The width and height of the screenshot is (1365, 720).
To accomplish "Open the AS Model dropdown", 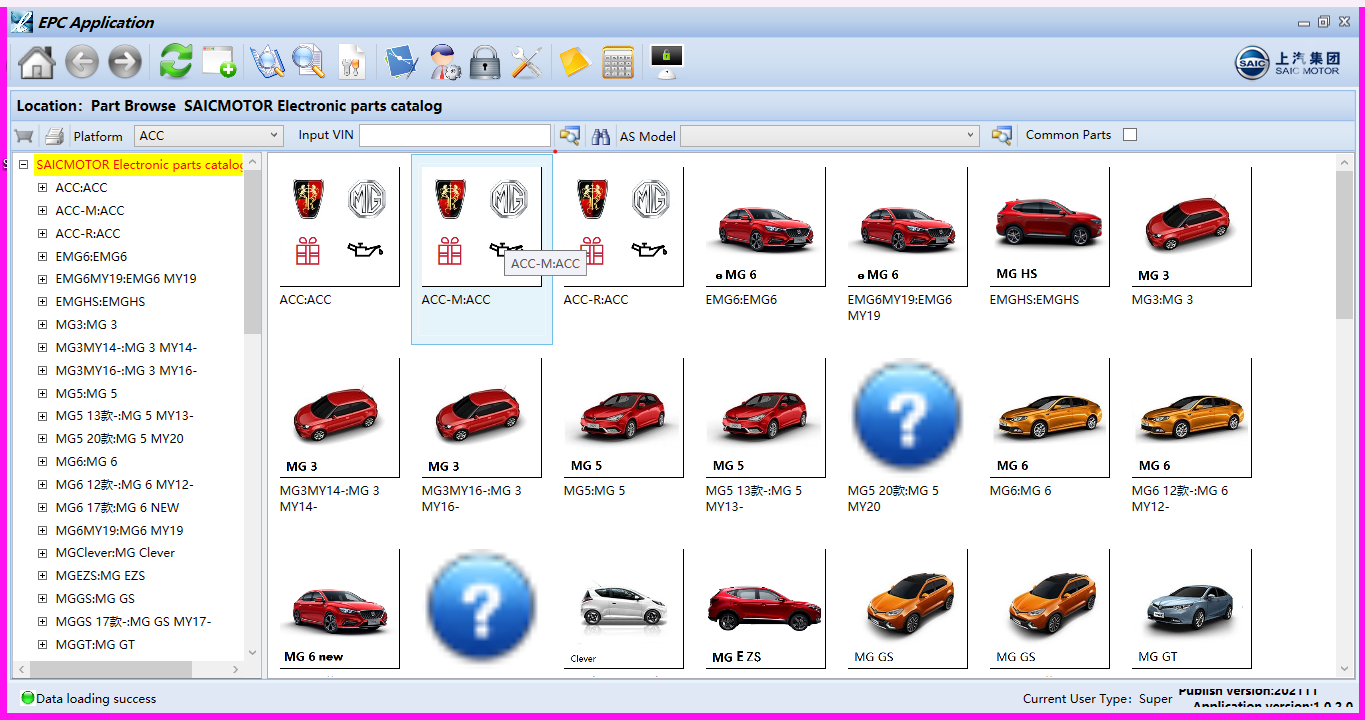I will point(830,135).
